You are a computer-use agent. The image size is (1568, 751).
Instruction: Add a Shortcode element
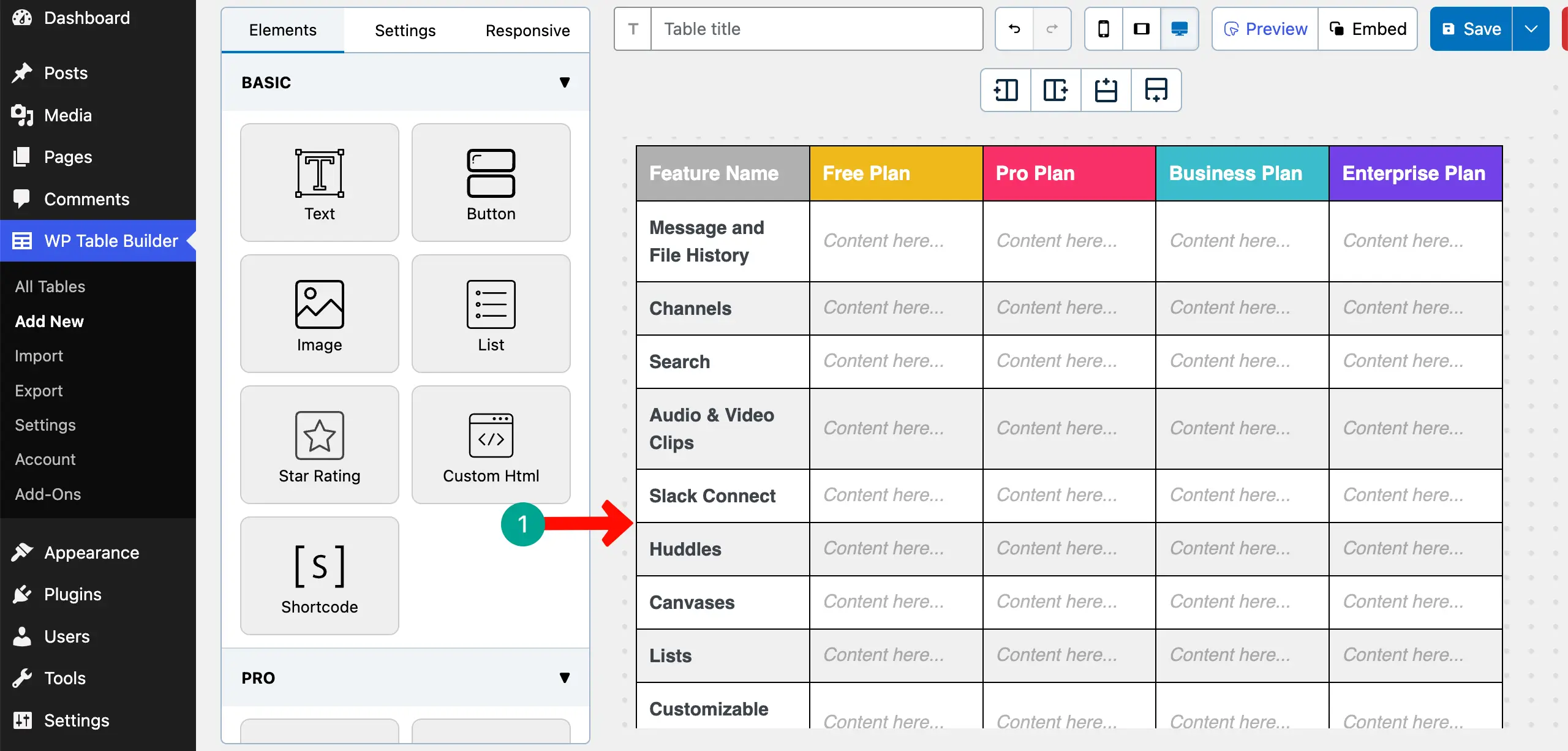tap(319, 575)
